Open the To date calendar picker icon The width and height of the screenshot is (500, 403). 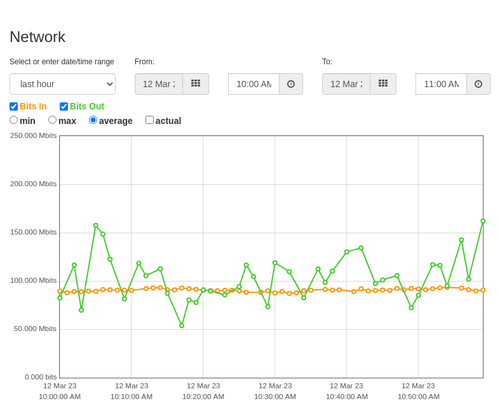383,84
